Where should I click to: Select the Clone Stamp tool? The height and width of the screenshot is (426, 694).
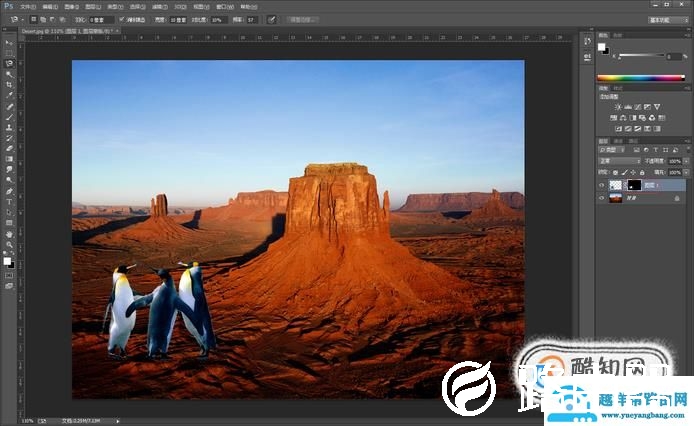click(x=9, y=128)
